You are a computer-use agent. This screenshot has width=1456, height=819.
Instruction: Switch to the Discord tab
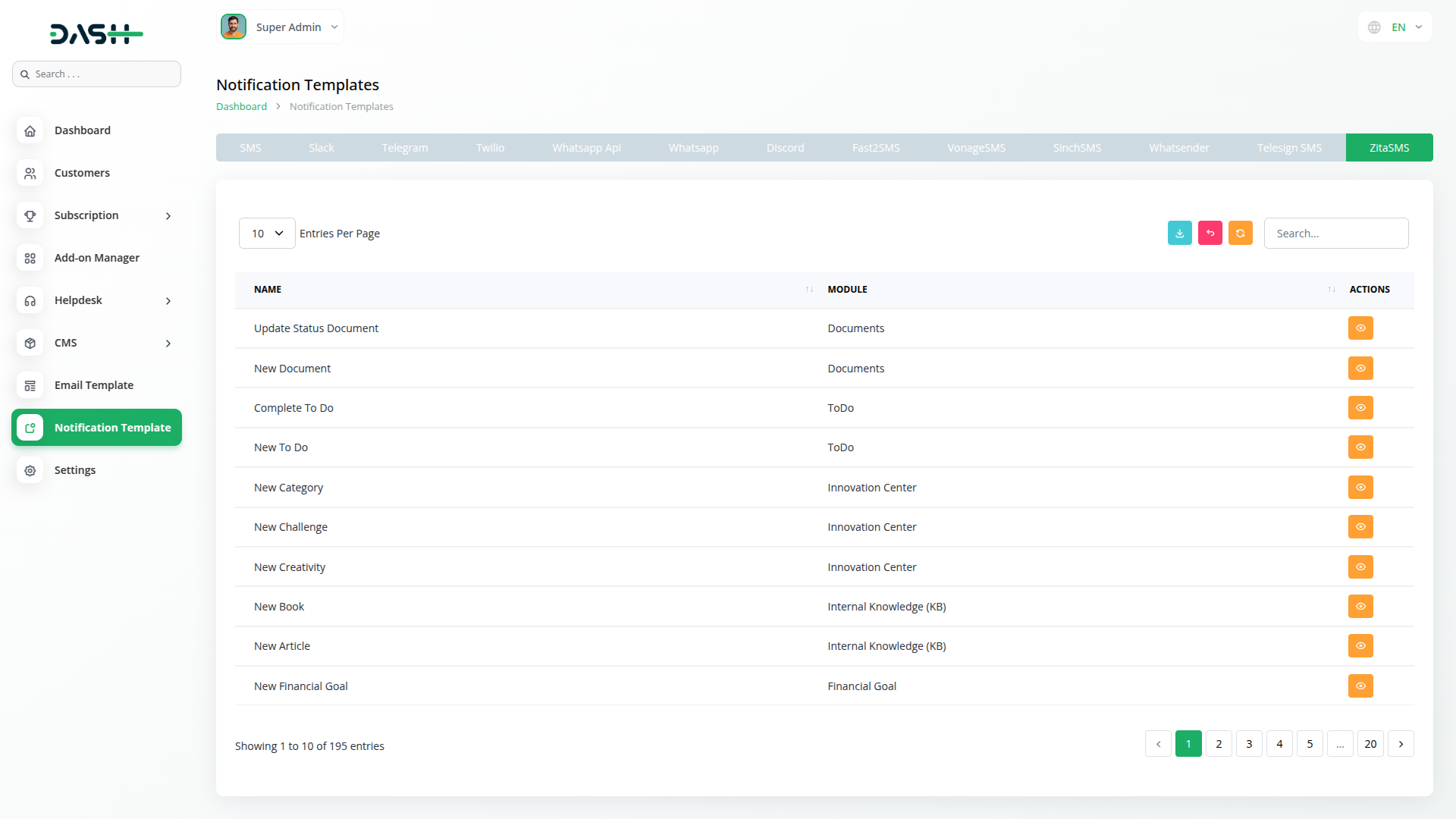point(785,148)
